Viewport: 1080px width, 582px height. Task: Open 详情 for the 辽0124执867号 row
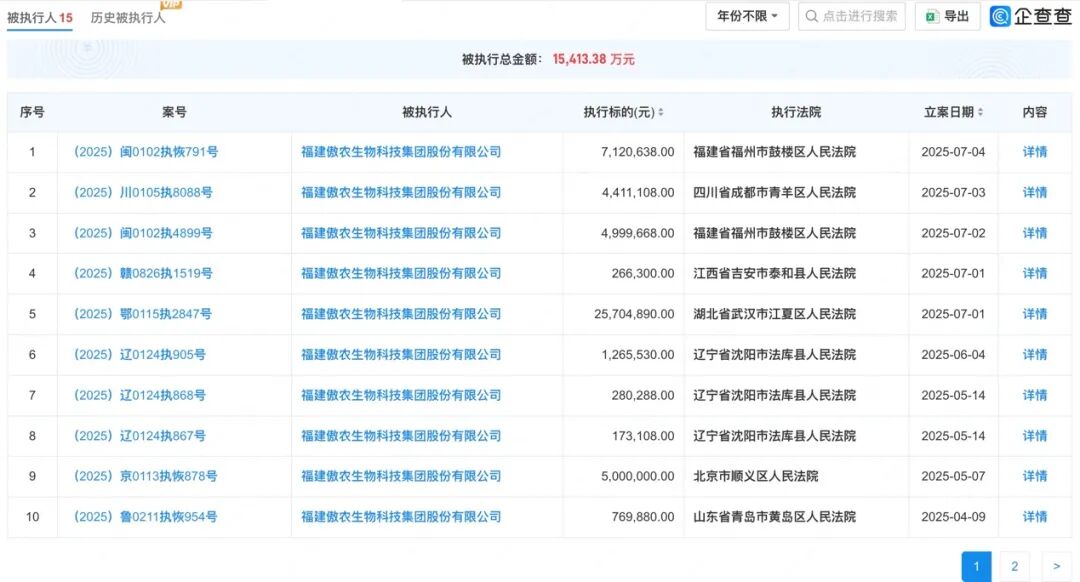pos(1035,436)
